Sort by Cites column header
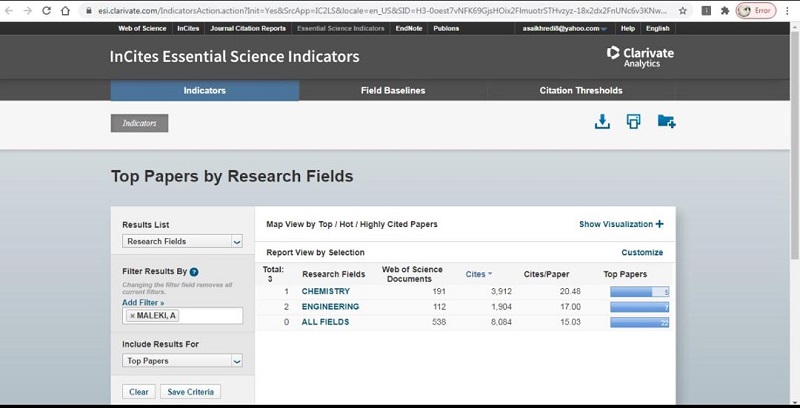800x408 pixels. tap(479, 274)
